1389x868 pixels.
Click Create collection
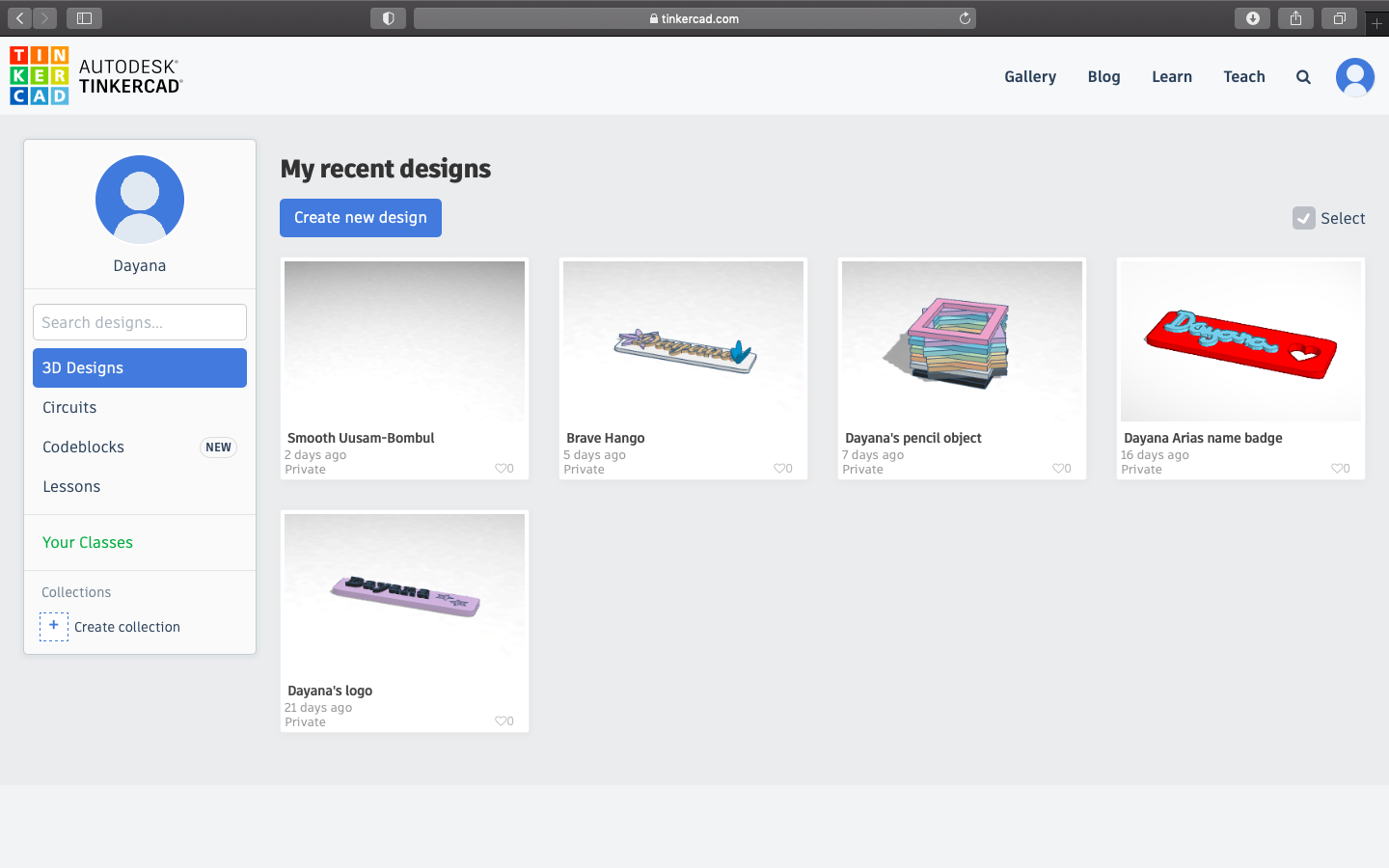126,626
